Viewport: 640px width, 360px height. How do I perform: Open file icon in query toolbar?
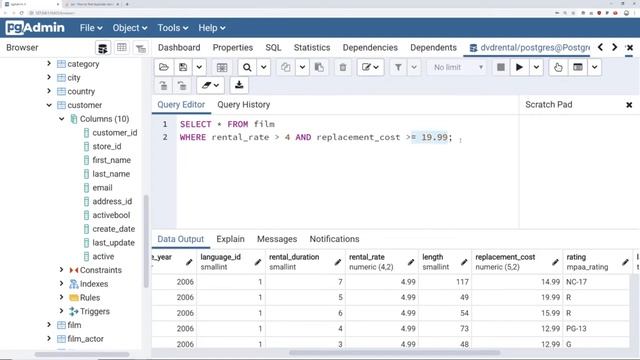pos(164,67)
